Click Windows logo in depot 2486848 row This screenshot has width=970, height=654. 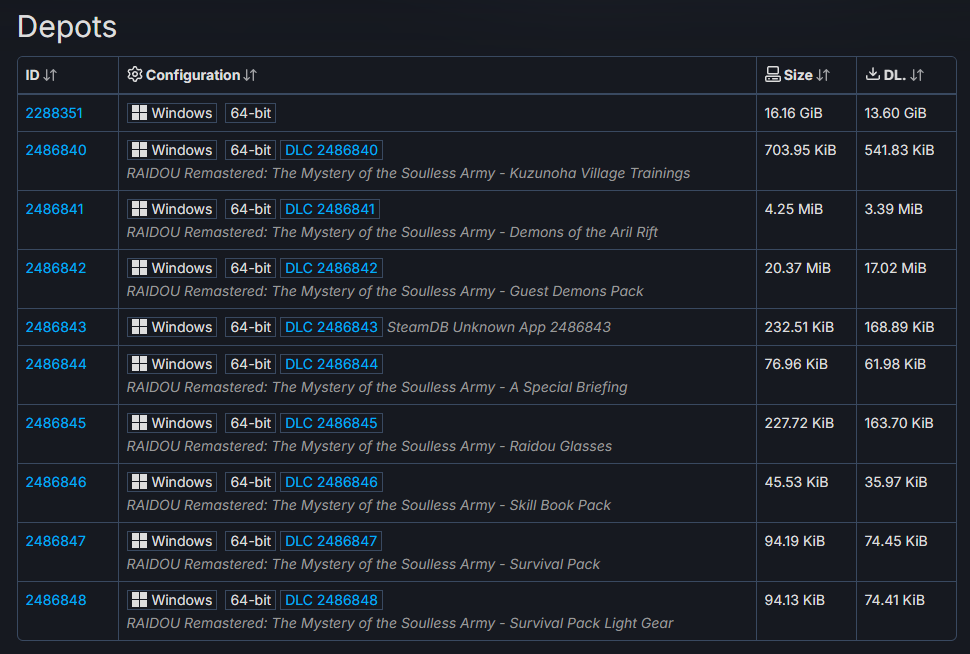point(140,600)
